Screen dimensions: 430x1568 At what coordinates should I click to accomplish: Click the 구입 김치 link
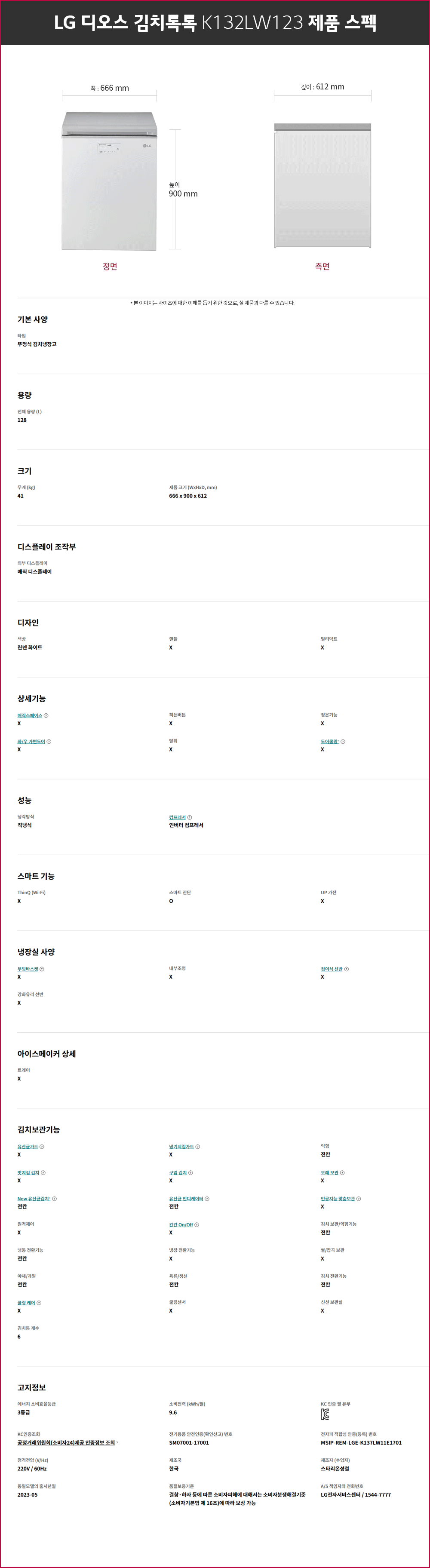coord(178,1172)
